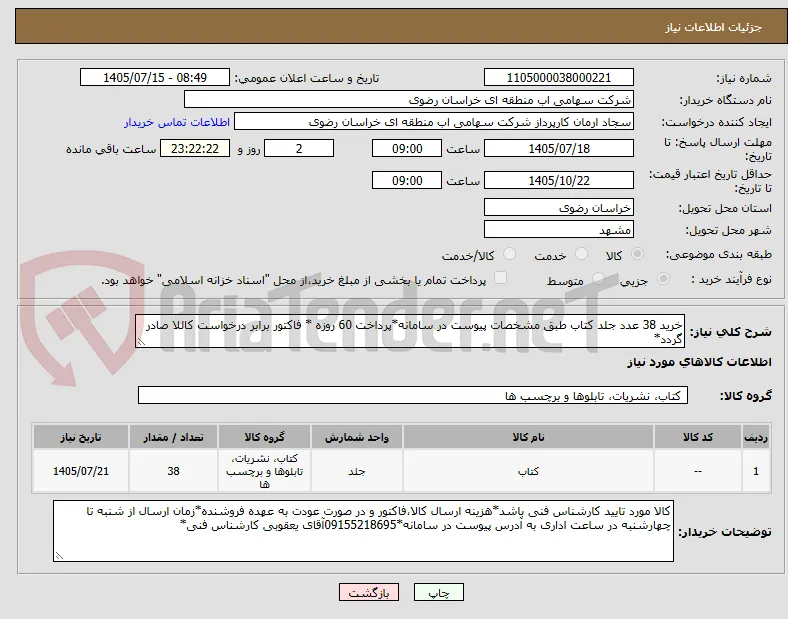Click the جلد unit cell
The height and width of the screenshot is (619, 788).
coord(357,471)
